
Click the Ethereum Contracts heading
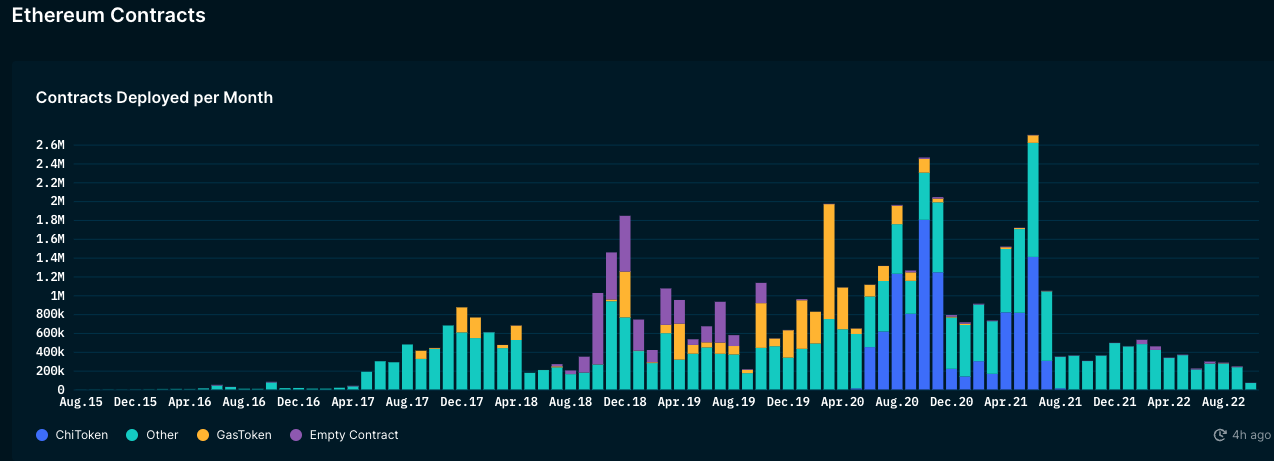tap(108, 15)
